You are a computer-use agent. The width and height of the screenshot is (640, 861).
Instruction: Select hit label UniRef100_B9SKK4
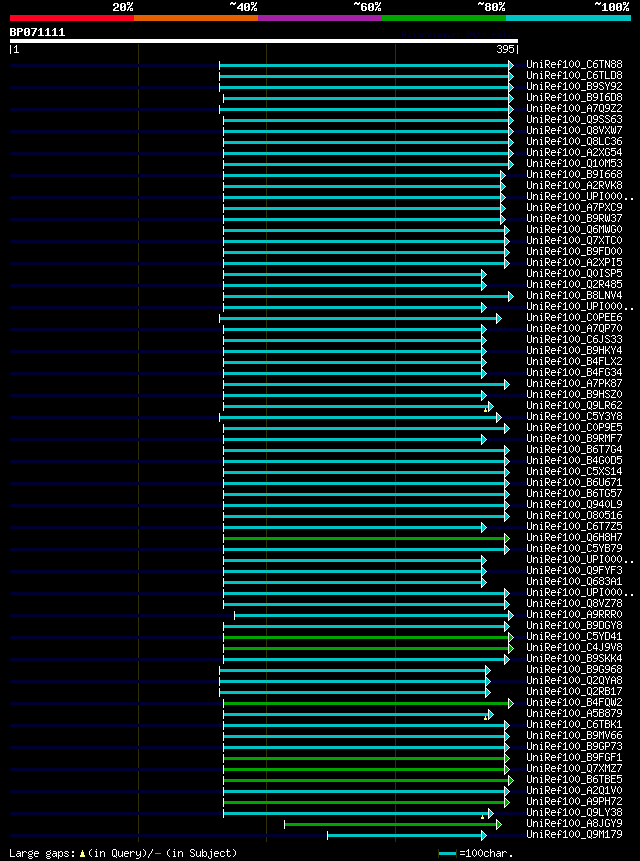tap(575, 658)
